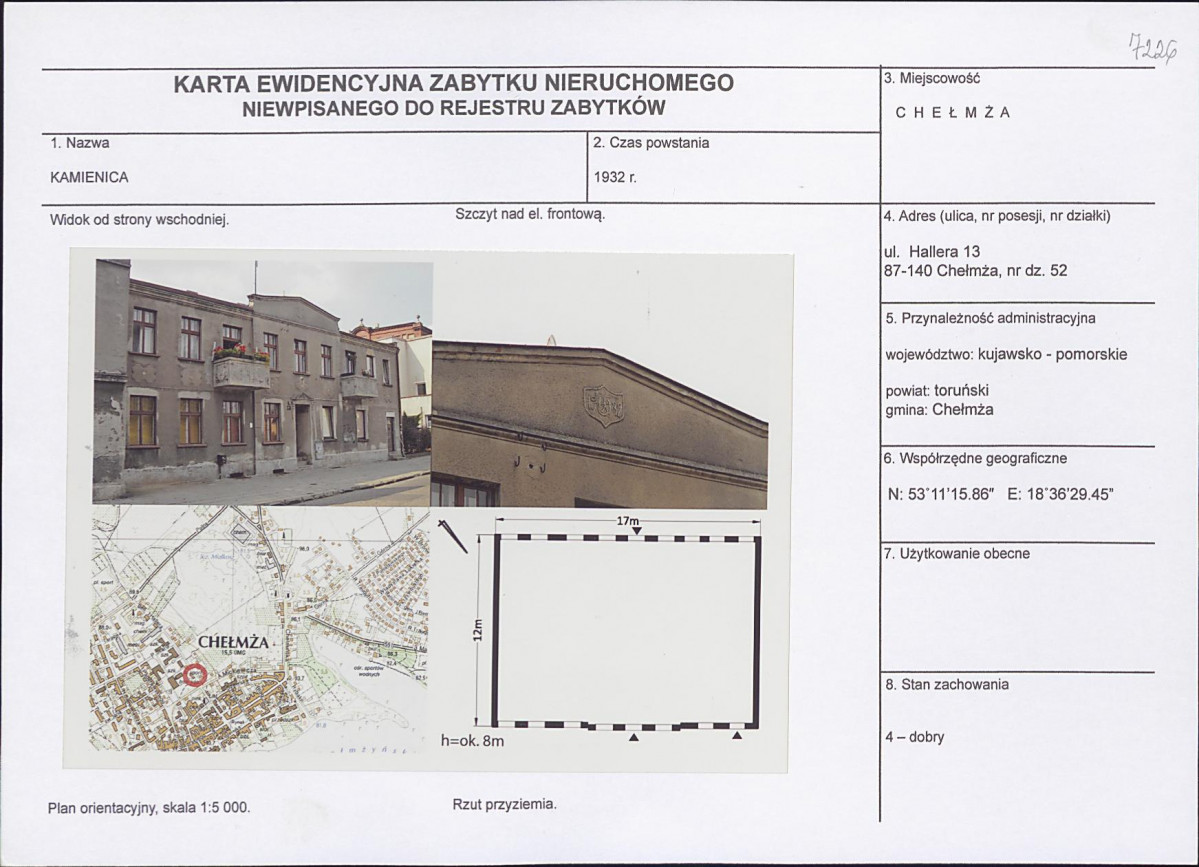
Task: Click the locality value 'C H E Ł M Ż A'
Action: coord(953,112)
